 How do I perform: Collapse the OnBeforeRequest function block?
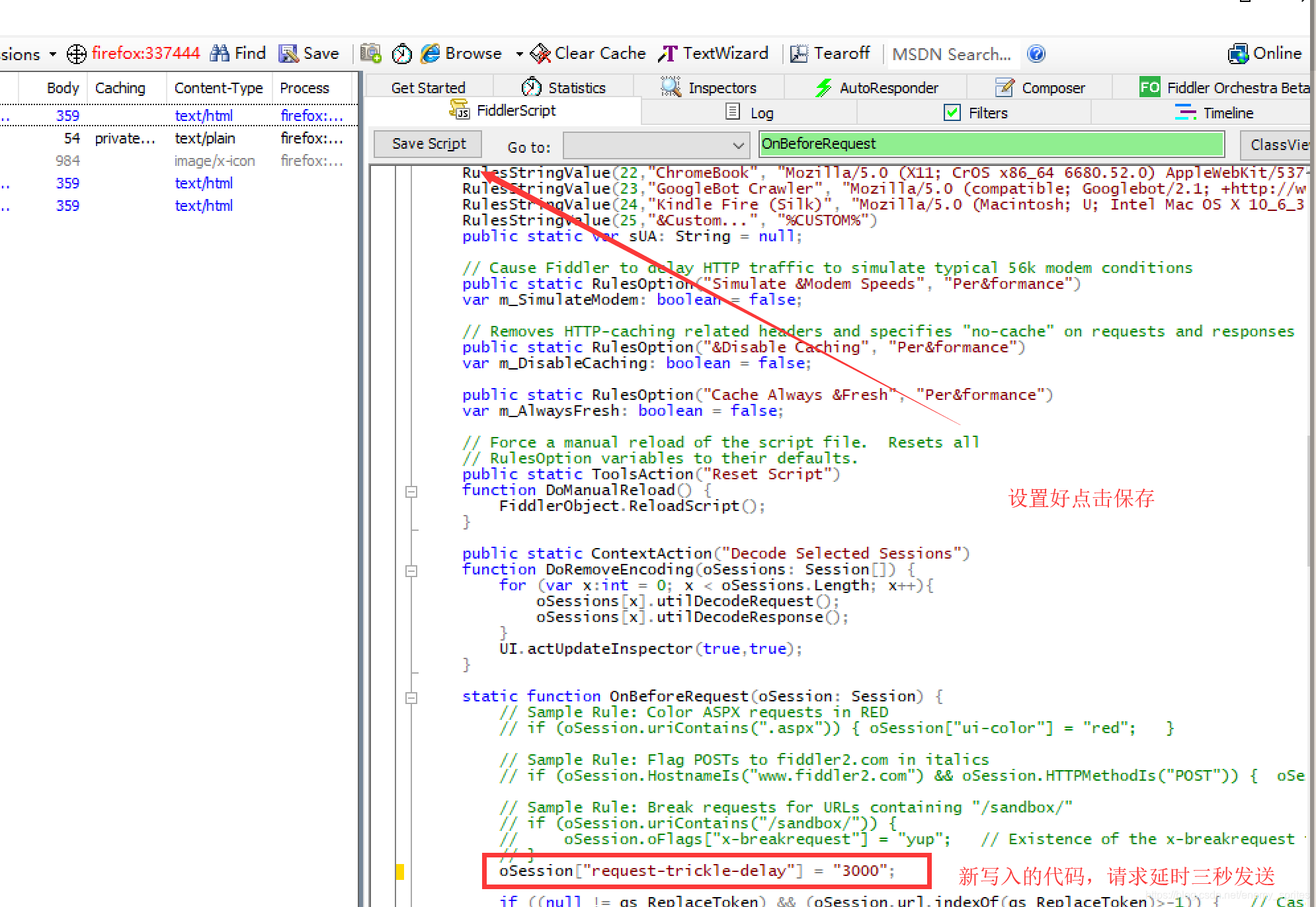click(411, 697)
